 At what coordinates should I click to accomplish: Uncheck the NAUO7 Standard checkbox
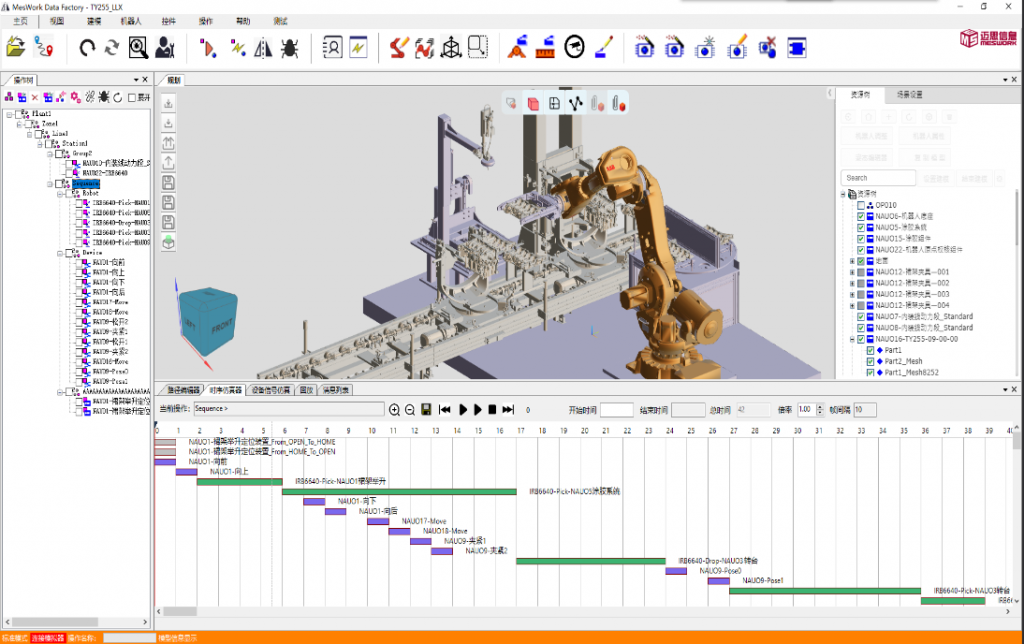tap(861, 317)
